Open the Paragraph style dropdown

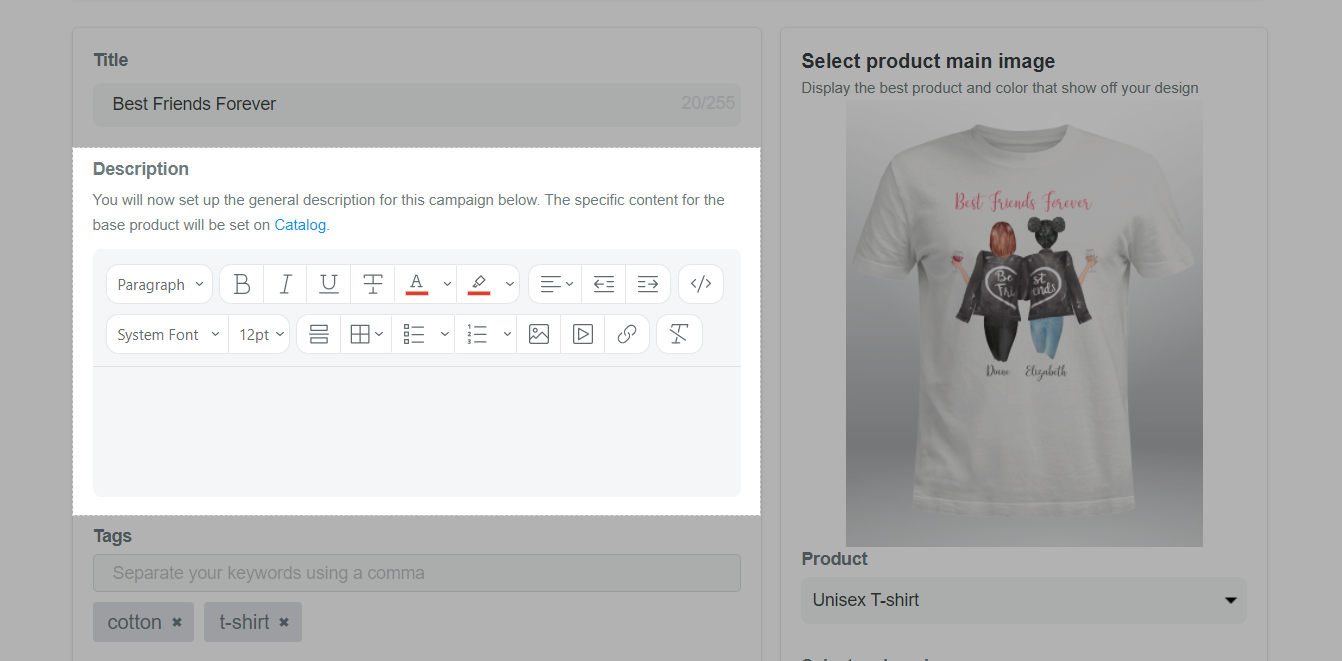(x=160, y=285)
